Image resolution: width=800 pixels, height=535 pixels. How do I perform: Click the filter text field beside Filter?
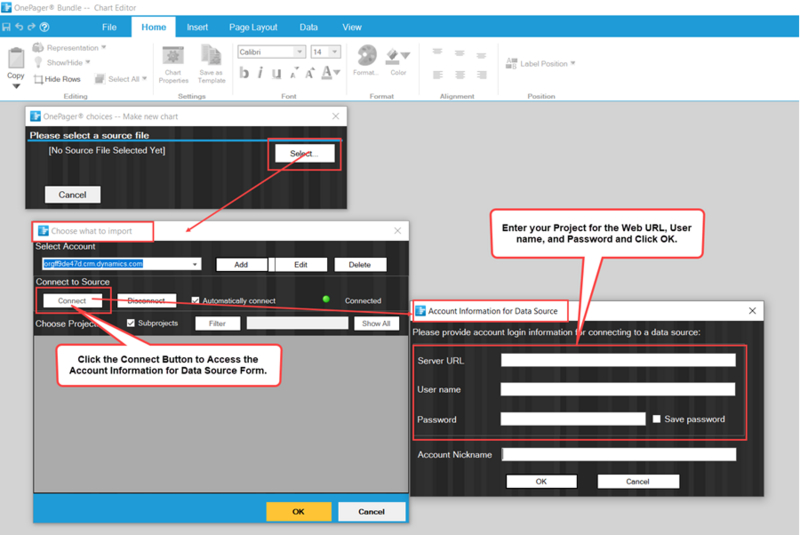coord(297,323)
